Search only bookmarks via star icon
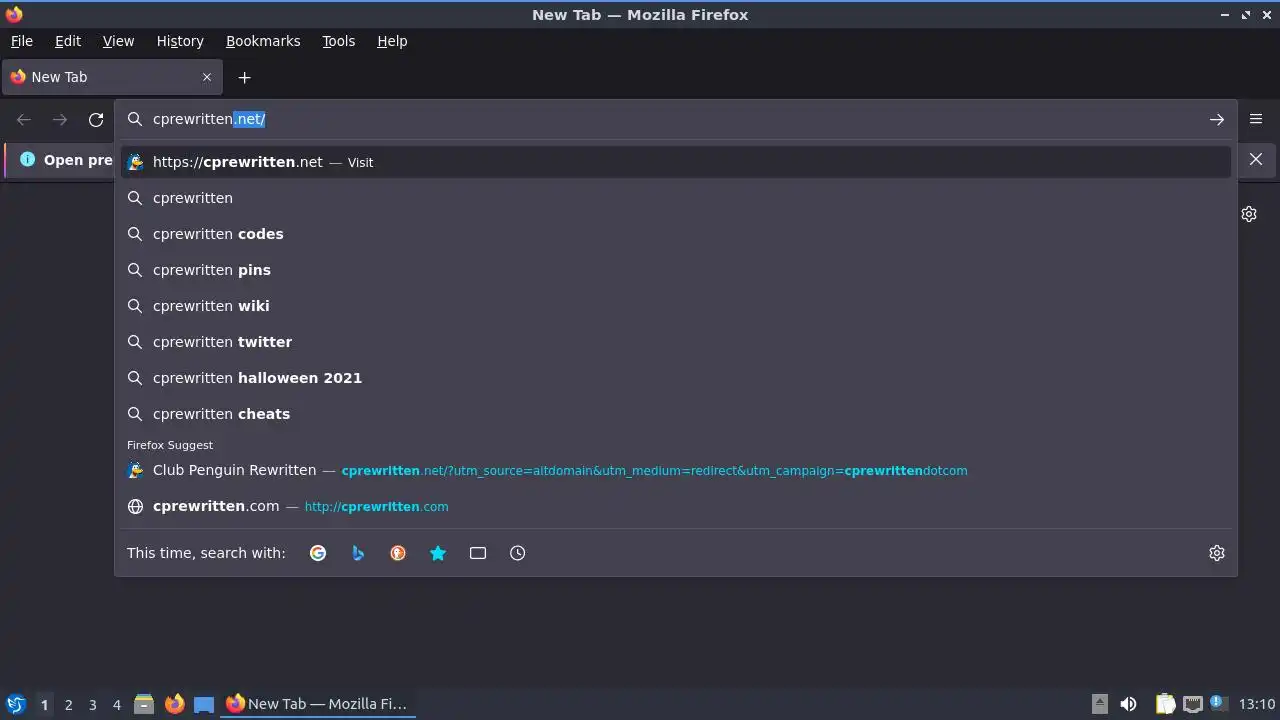 point(438,553)
